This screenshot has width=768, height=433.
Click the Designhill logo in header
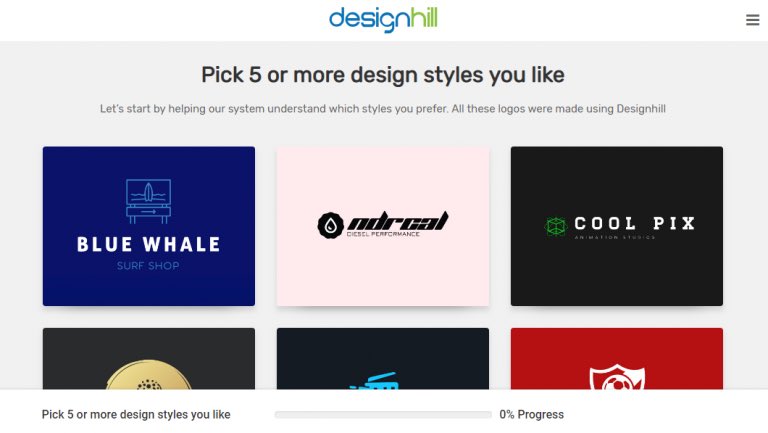coord(383,20)
